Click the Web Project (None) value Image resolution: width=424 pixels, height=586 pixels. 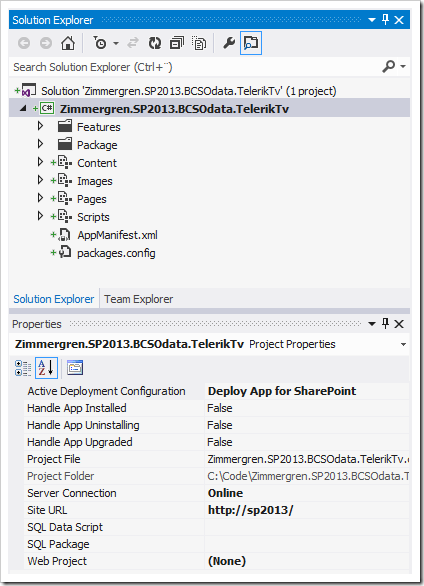[227, 561]
